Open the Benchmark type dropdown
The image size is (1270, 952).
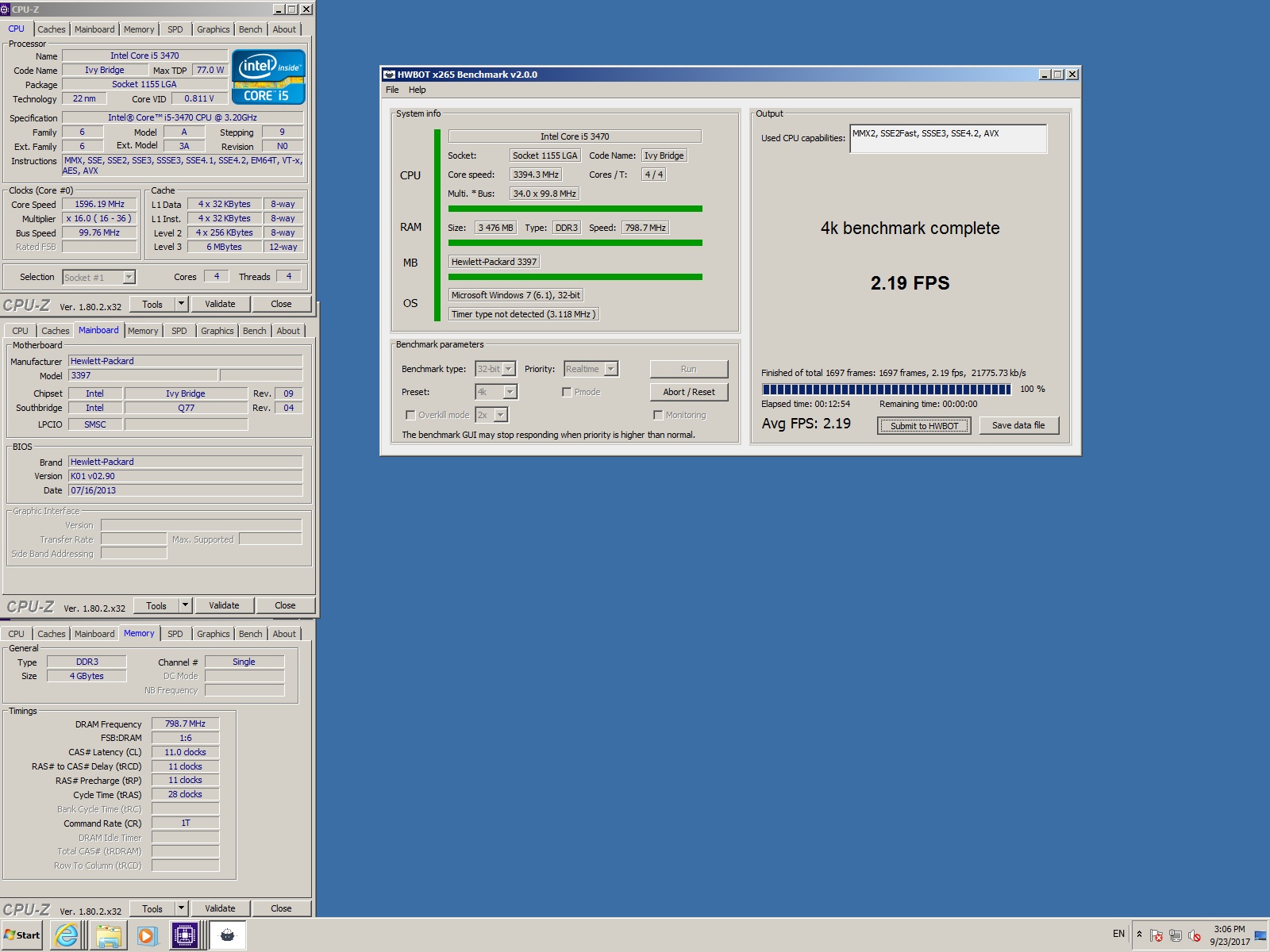tap(509, 369)
